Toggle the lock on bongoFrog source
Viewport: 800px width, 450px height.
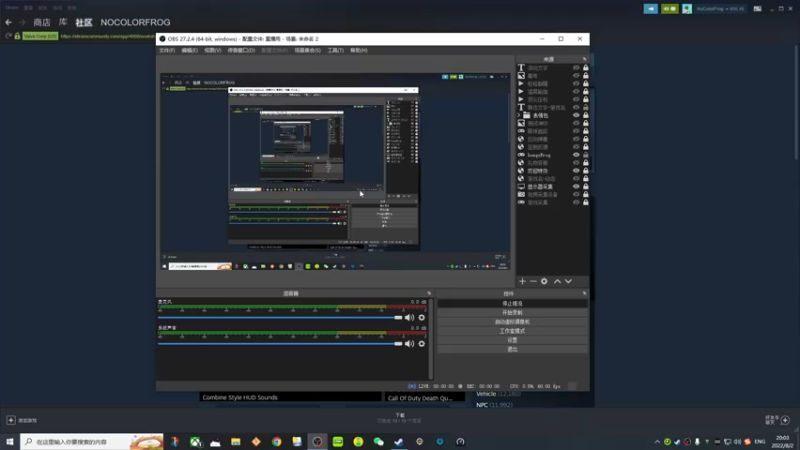click(586, 155)
